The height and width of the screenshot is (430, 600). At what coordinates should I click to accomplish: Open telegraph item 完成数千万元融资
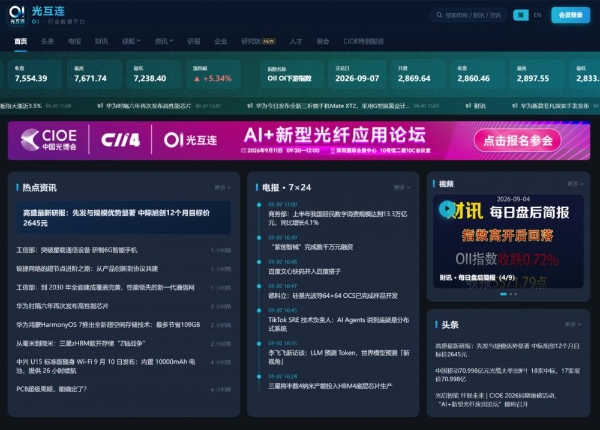click(x=312, y=247)
